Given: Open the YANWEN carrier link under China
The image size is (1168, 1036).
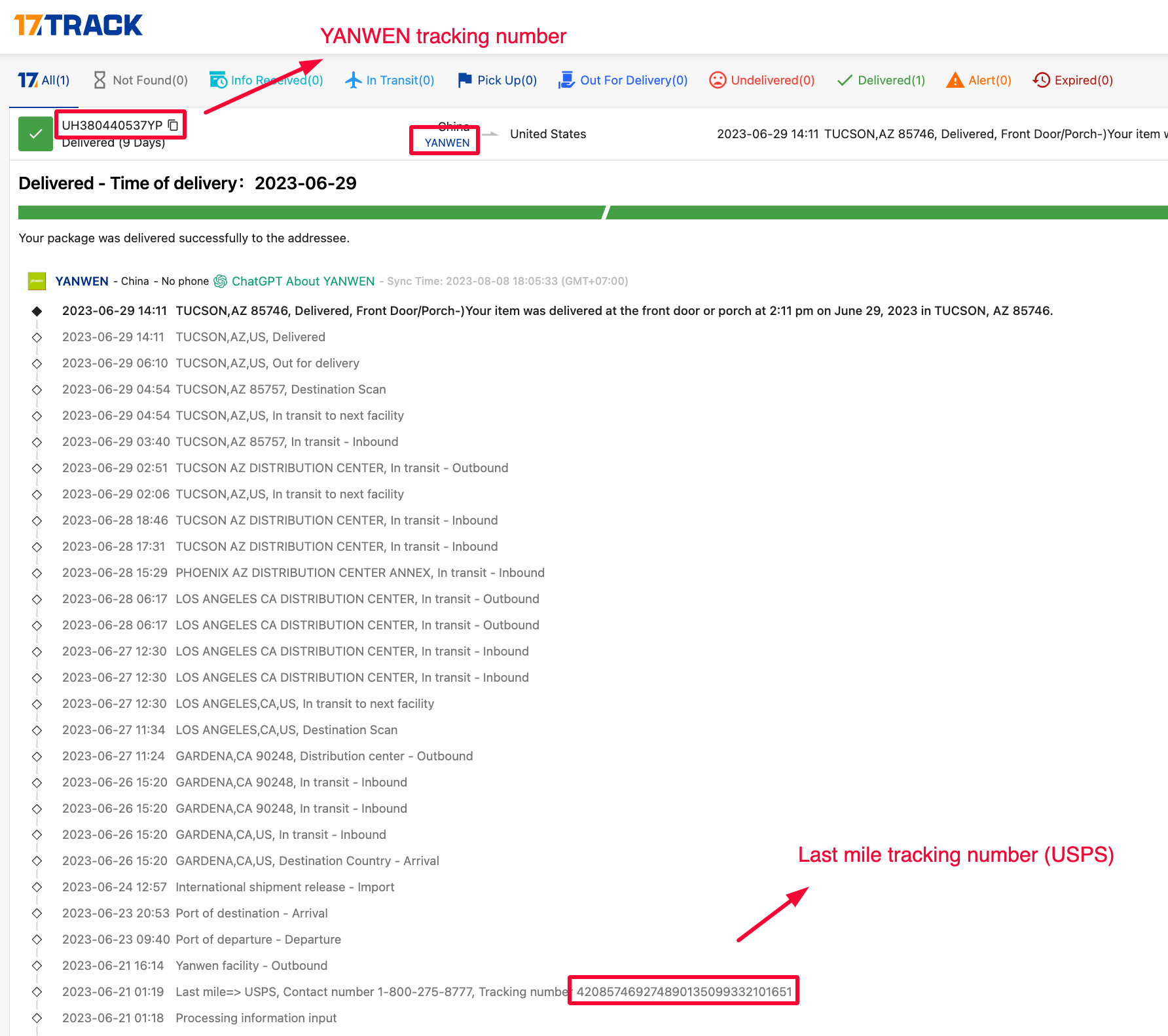Looking at the screenshot, I should click(x=447, y=143).
